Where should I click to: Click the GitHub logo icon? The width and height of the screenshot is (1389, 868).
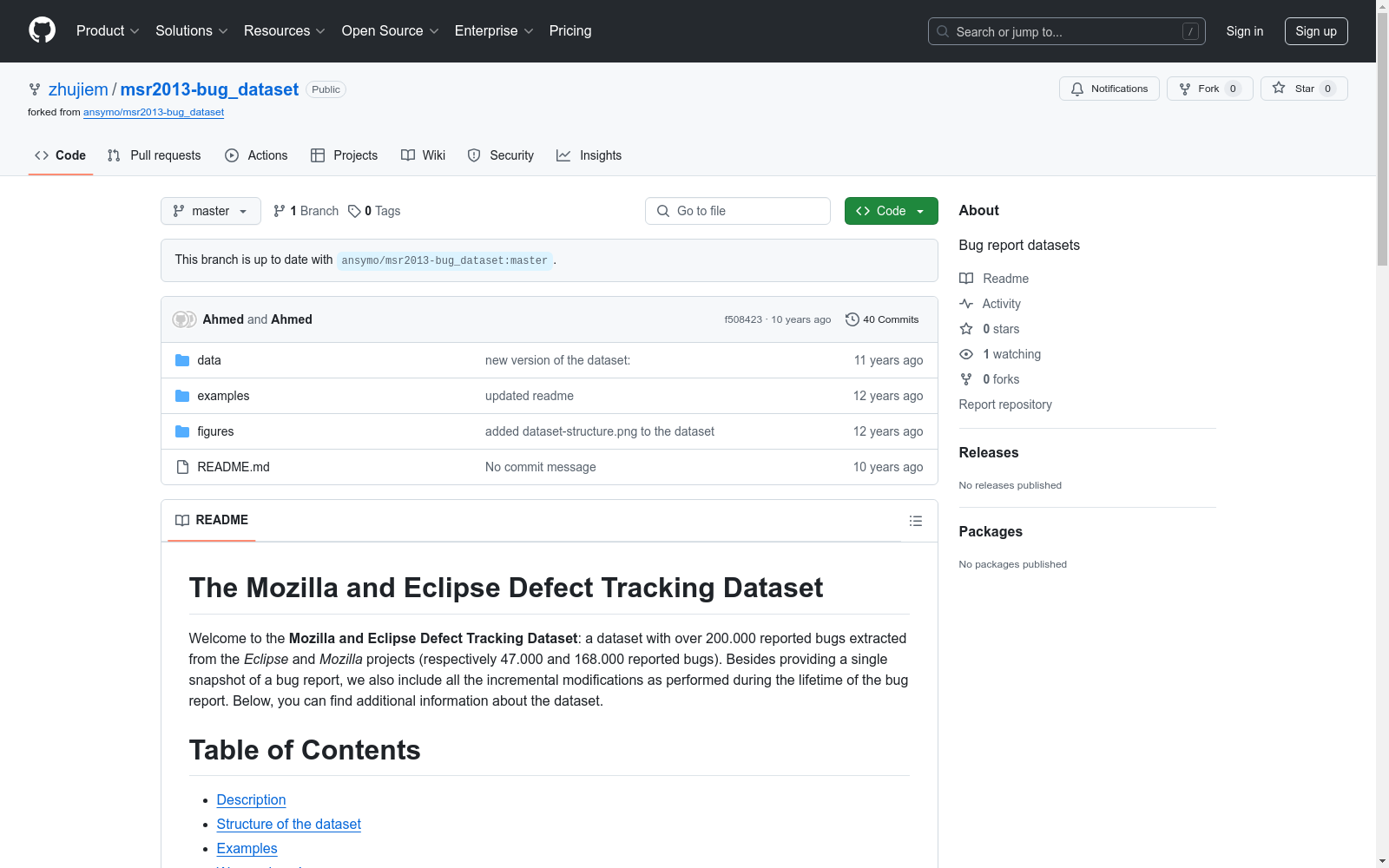coord(42,30)
